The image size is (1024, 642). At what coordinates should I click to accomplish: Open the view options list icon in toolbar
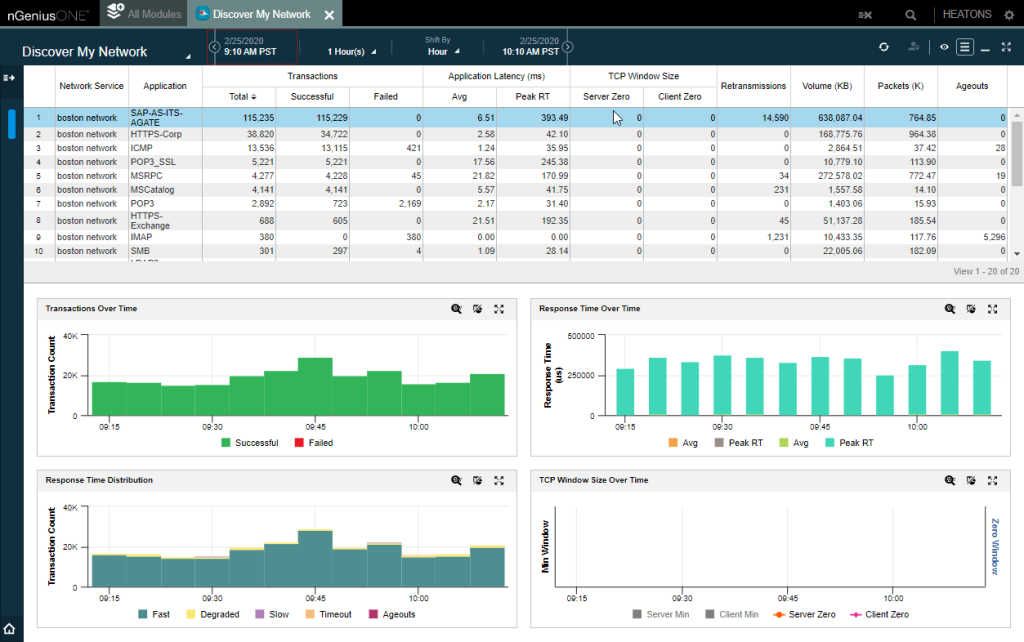click(x=965, y=47)
